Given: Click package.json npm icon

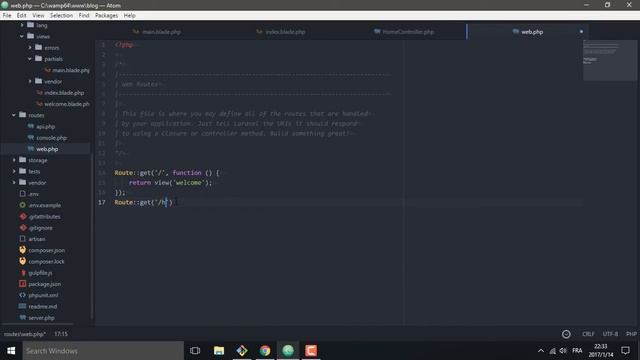Looking at the screenshot, I should pos(22,283).
